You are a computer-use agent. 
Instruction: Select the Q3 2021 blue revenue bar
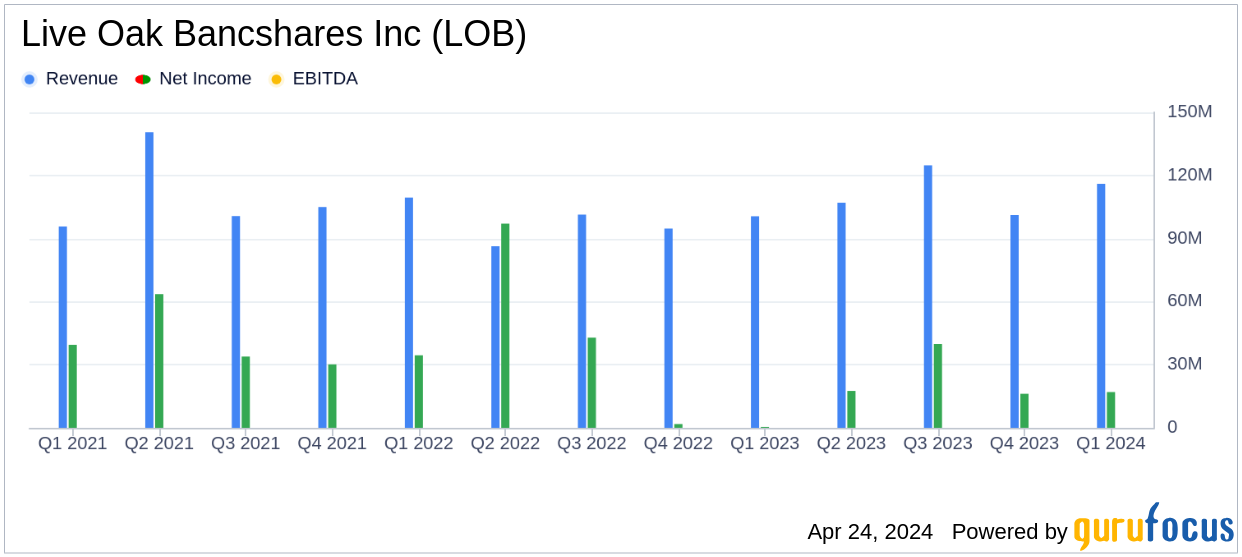coord(236,322)
